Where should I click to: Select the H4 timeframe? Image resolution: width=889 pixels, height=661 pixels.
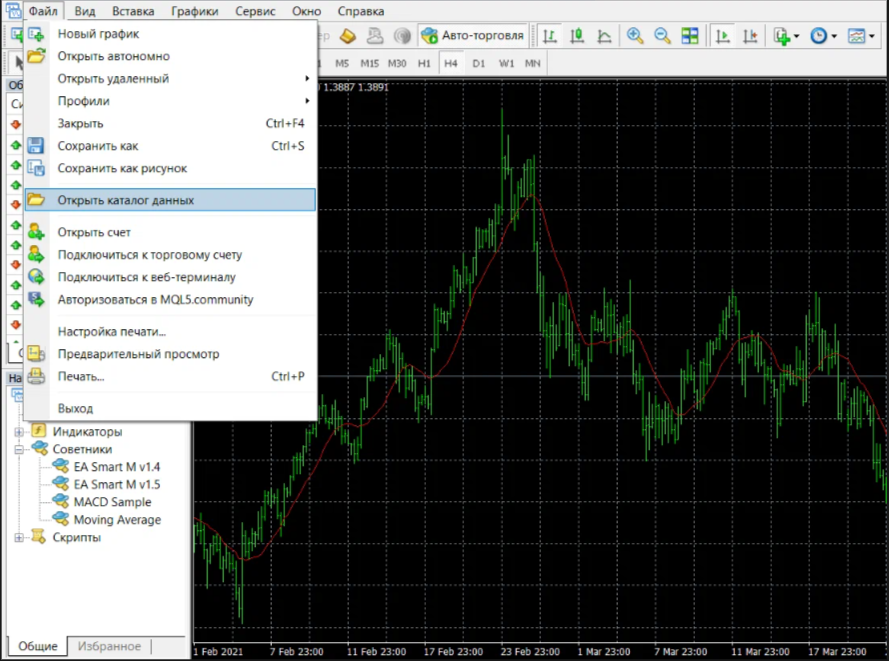[x=451, y=63]
